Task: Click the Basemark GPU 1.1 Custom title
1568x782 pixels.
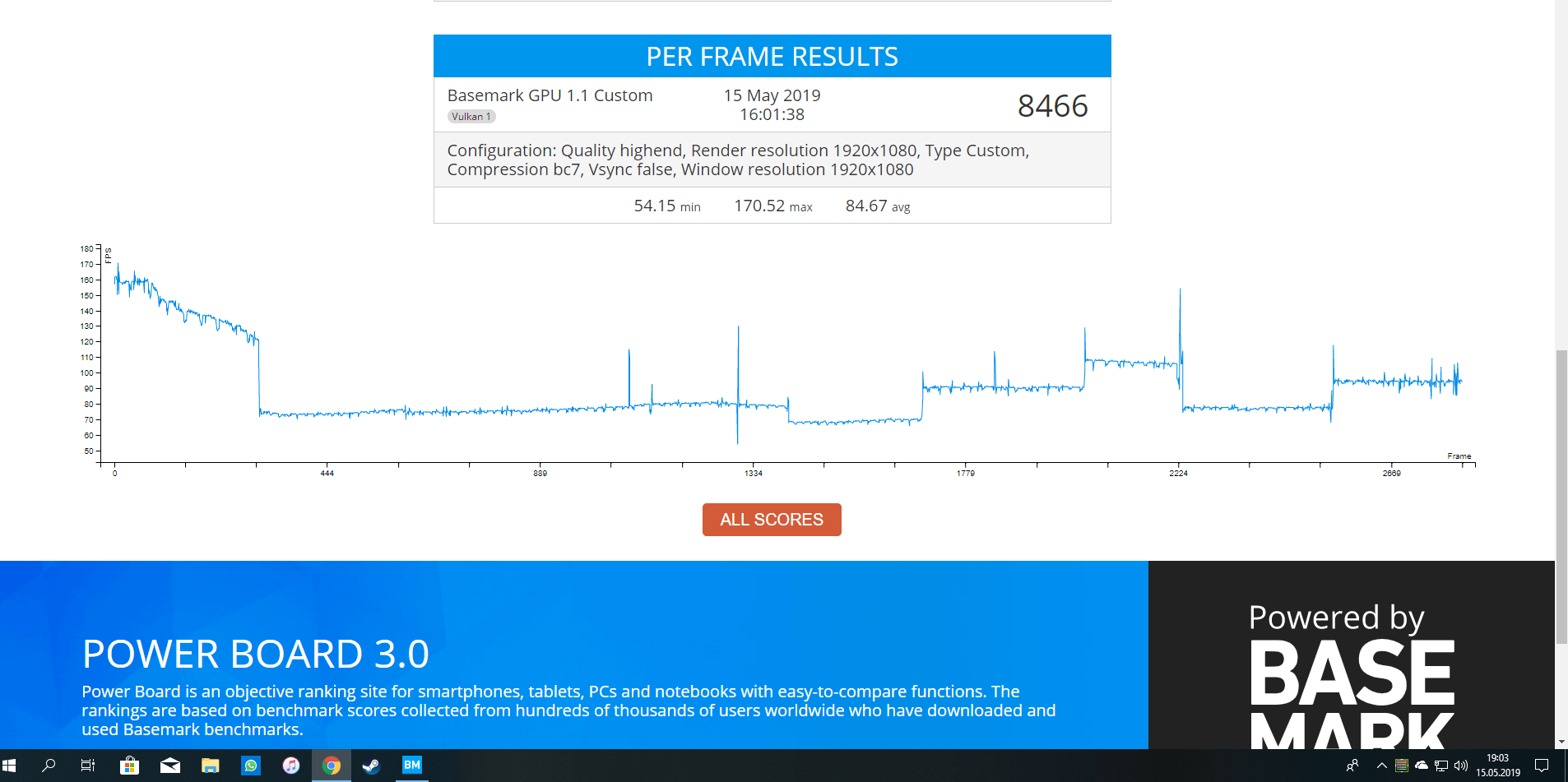Action: (550, 95)
